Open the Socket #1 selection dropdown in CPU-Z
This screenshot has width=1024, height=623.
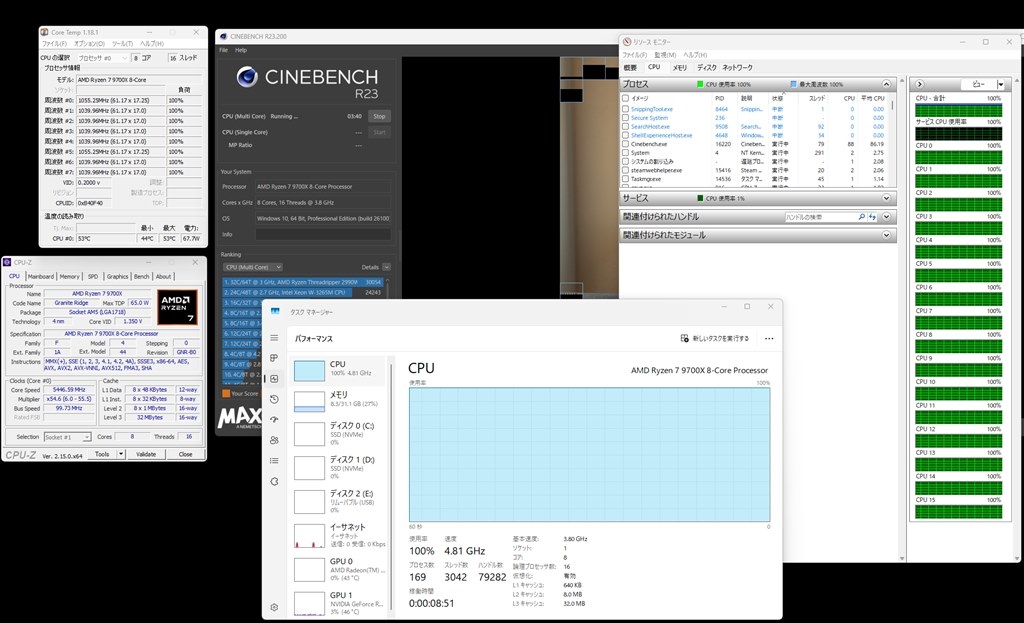click(x=67, y=437)
